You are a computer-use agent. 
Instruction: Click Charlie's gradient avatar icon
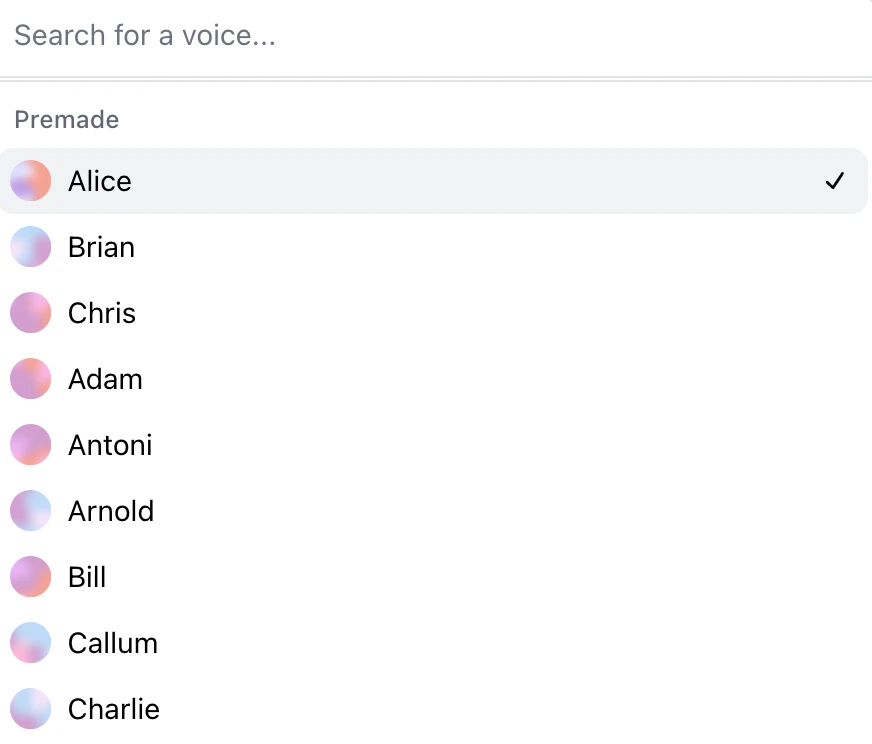(x=31, y=709)
